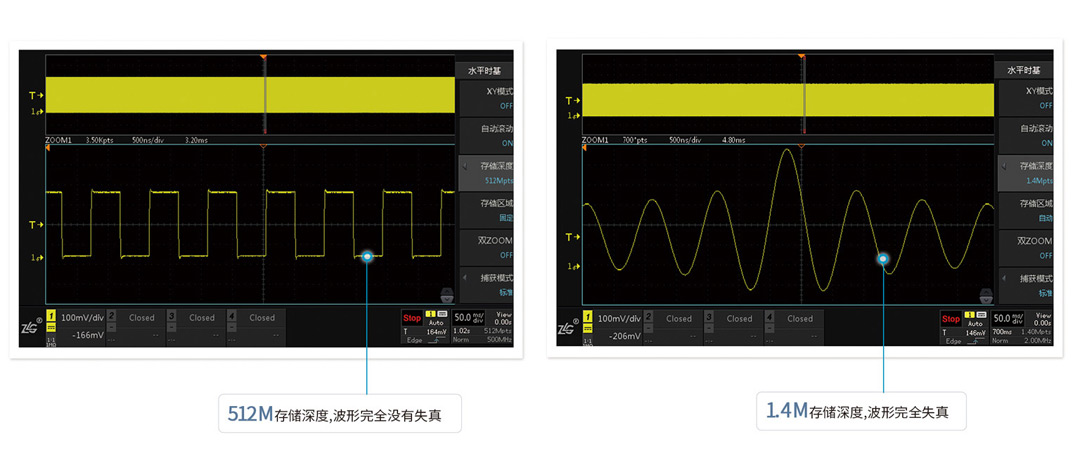Click -206mV offset value on right scope
This screenshot has height=463, width=1080.
click(625, 336)
